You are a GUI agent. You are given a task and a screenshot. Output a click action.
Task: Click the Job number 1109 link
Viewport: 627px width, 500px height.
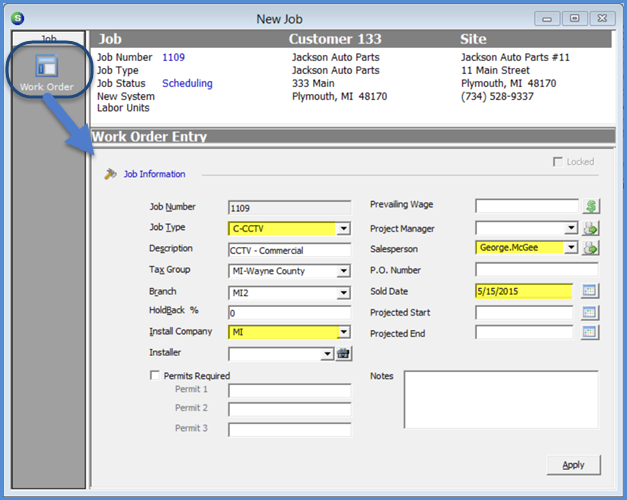[174, 57]
